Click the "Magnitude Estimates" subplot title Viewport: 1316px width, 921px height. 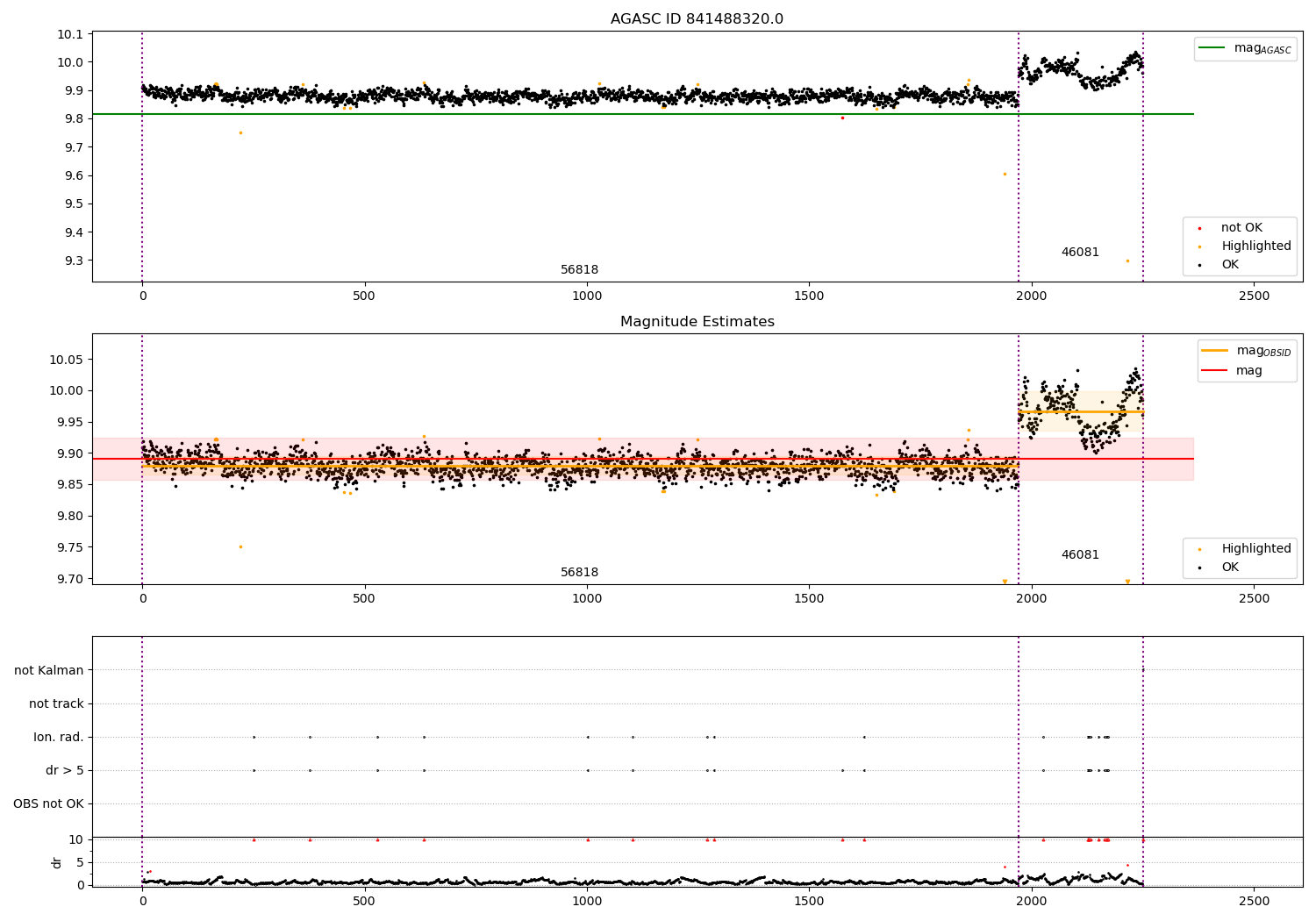tap(697, 322)
